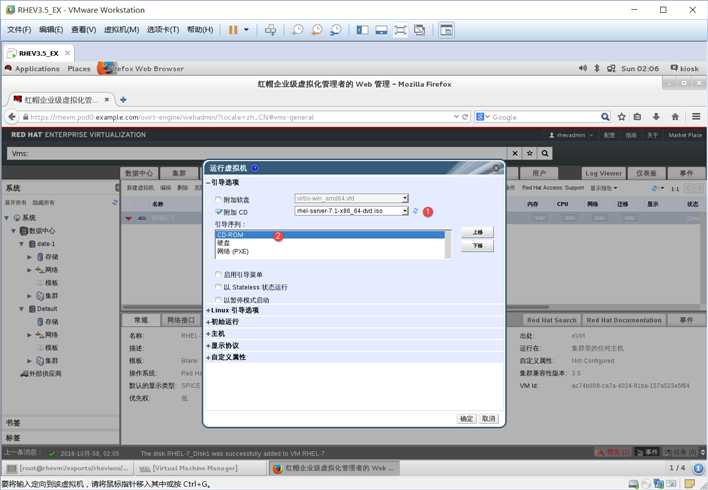Select 硬盘 in the boot sequence list

pos(331,243)
